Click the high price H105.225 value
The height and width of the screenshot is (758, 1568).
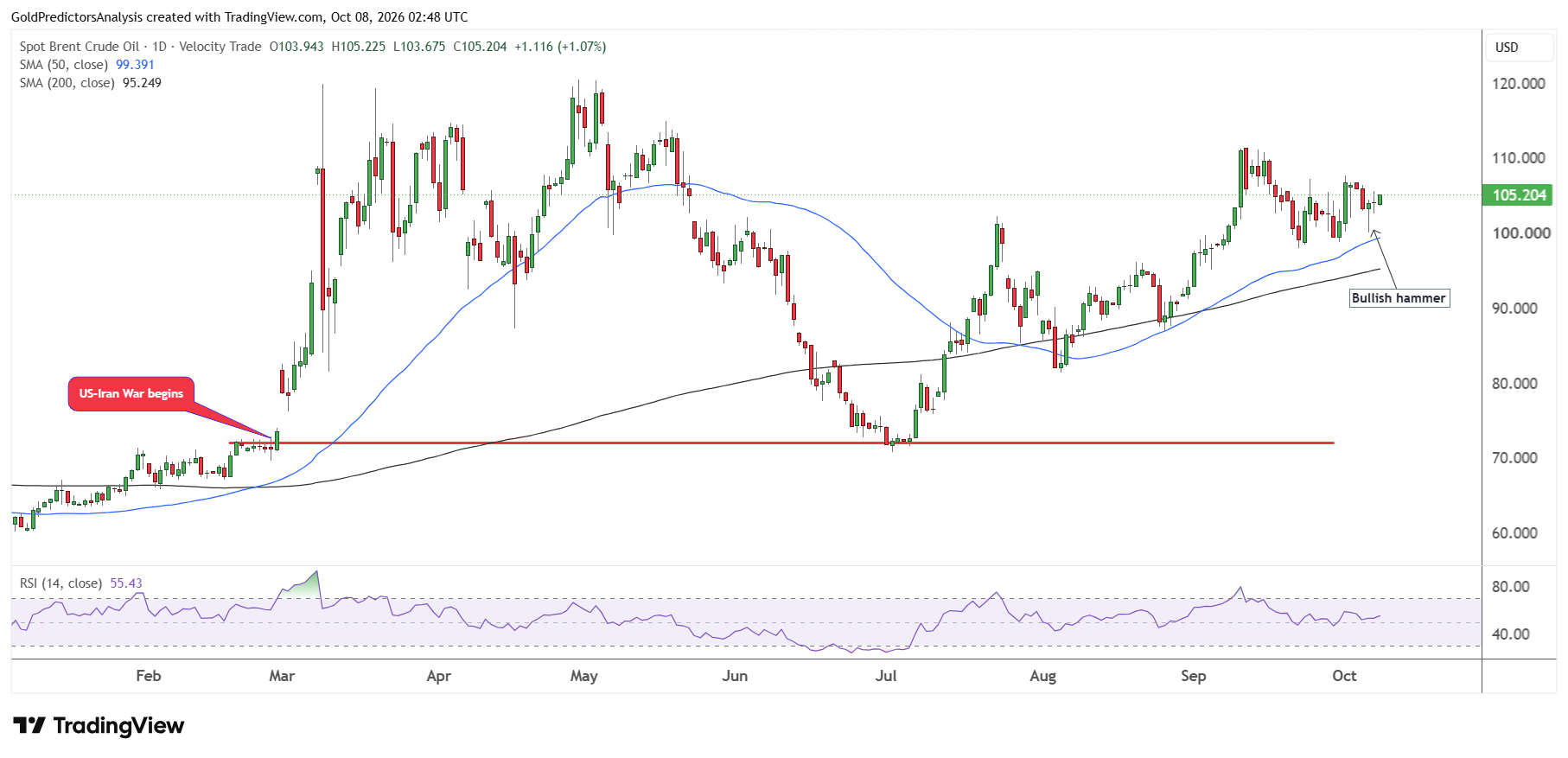(x=359, y=47)
